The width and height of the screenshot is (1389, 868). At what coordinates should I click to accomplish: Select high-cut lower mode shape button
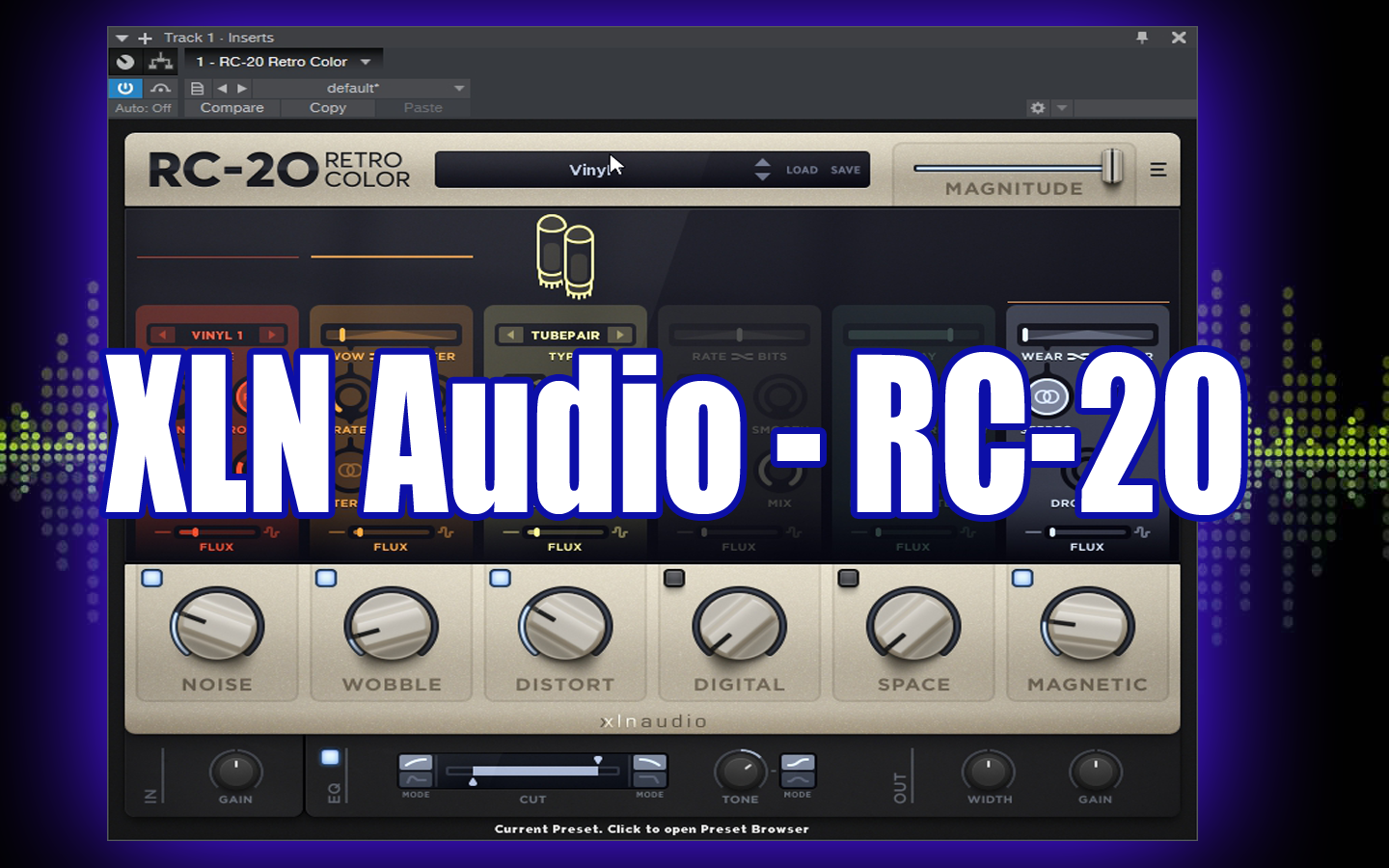point(649,779)
